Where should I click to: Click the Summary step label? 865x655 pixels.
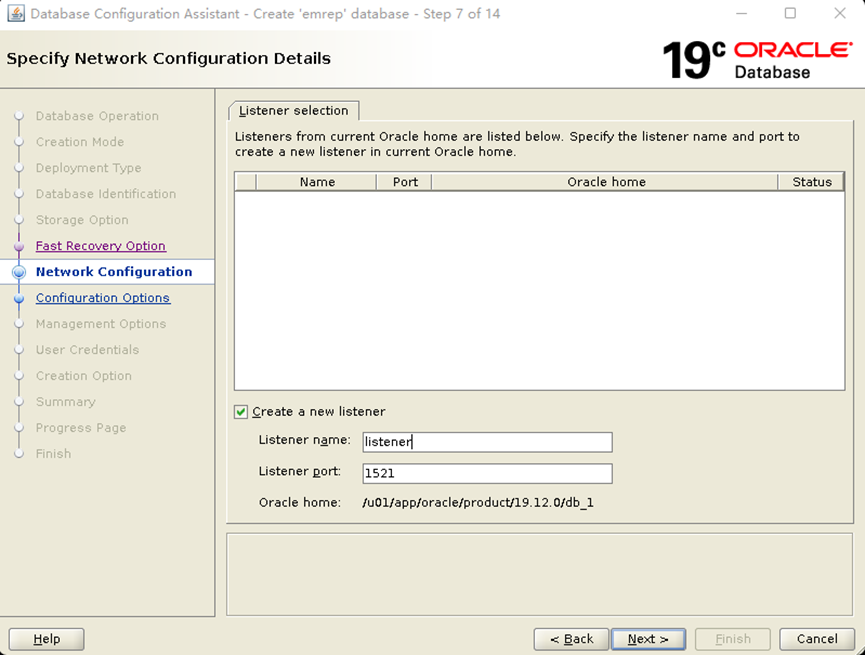(66, 401)
